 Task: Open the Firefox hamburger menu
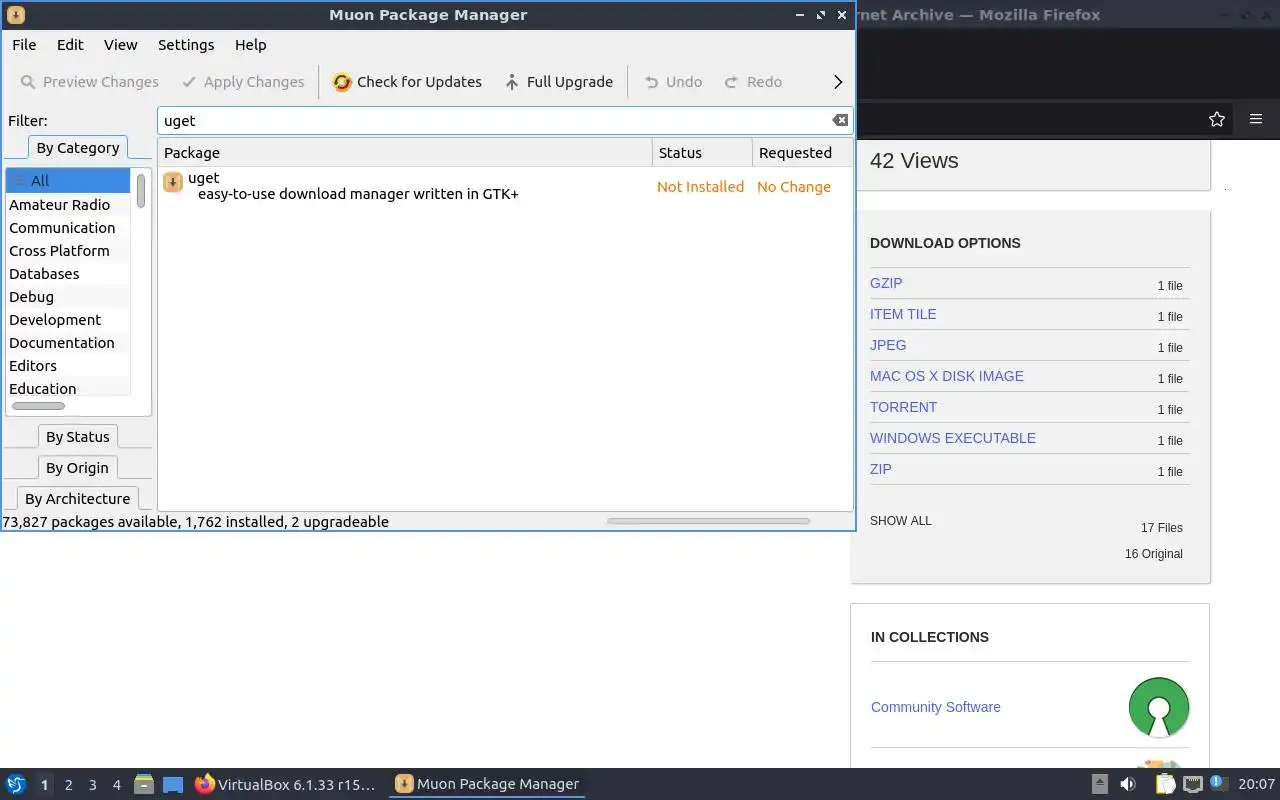(1256, 119)
